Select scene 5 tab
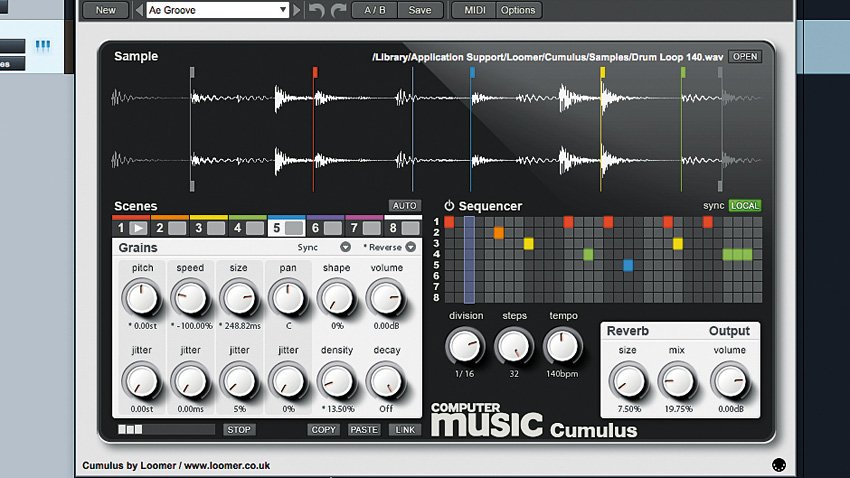 pyautogui.click(x=286, y=228)
